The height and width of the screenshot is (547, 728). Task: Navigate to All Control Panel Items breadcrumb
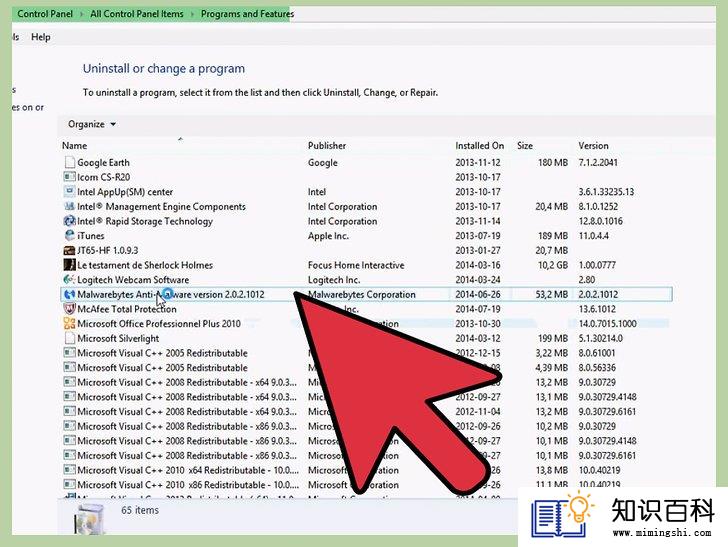click(x=137, y=14)
